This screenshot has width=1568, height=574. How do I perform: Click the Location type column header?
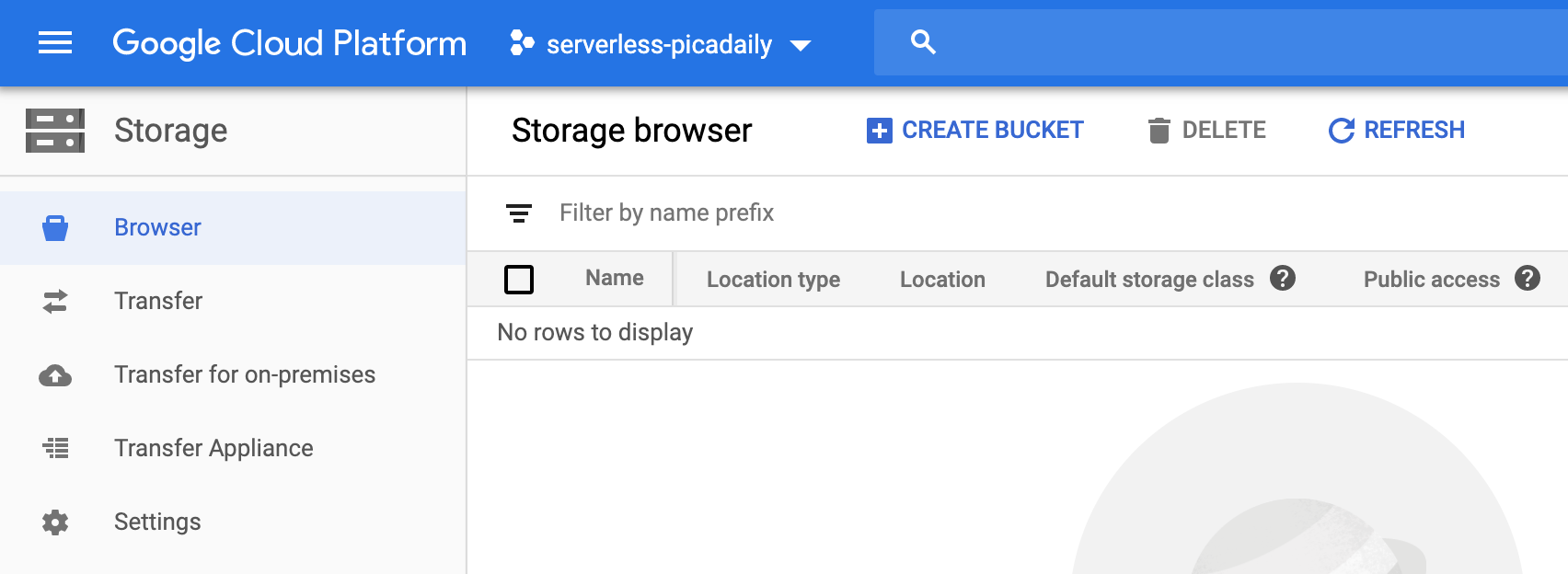tap(773, 280)
